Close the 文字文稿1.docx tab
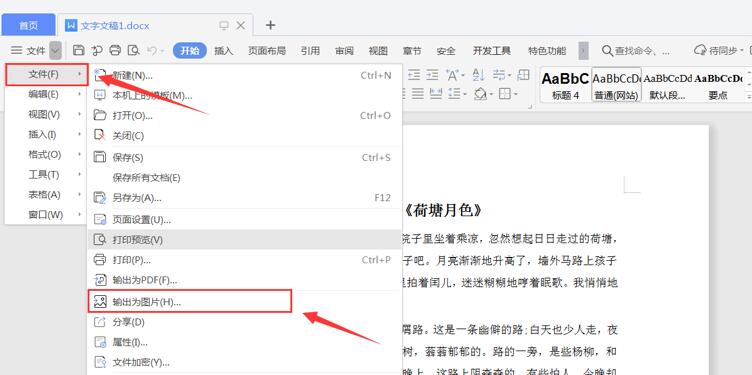This screenshot has height=375, width=752. pos(241,25)
